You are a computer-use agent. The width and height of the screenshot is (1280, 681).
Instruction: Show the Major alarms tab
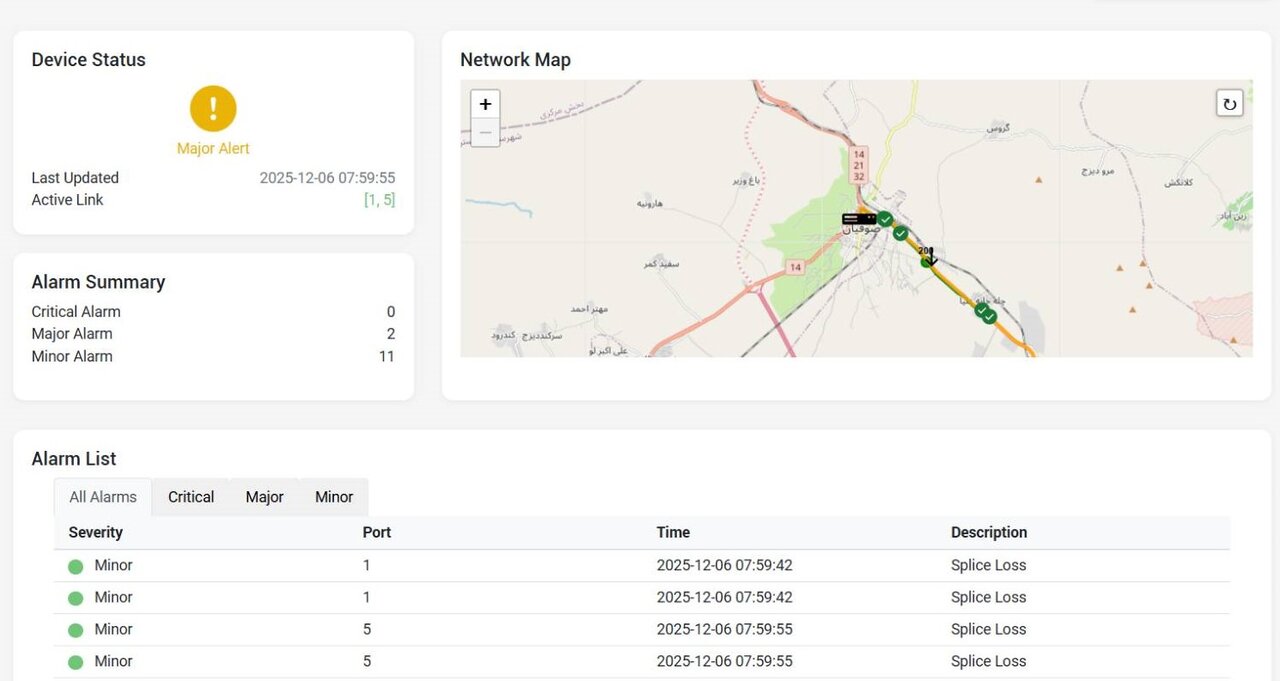[x=265, y=497]
